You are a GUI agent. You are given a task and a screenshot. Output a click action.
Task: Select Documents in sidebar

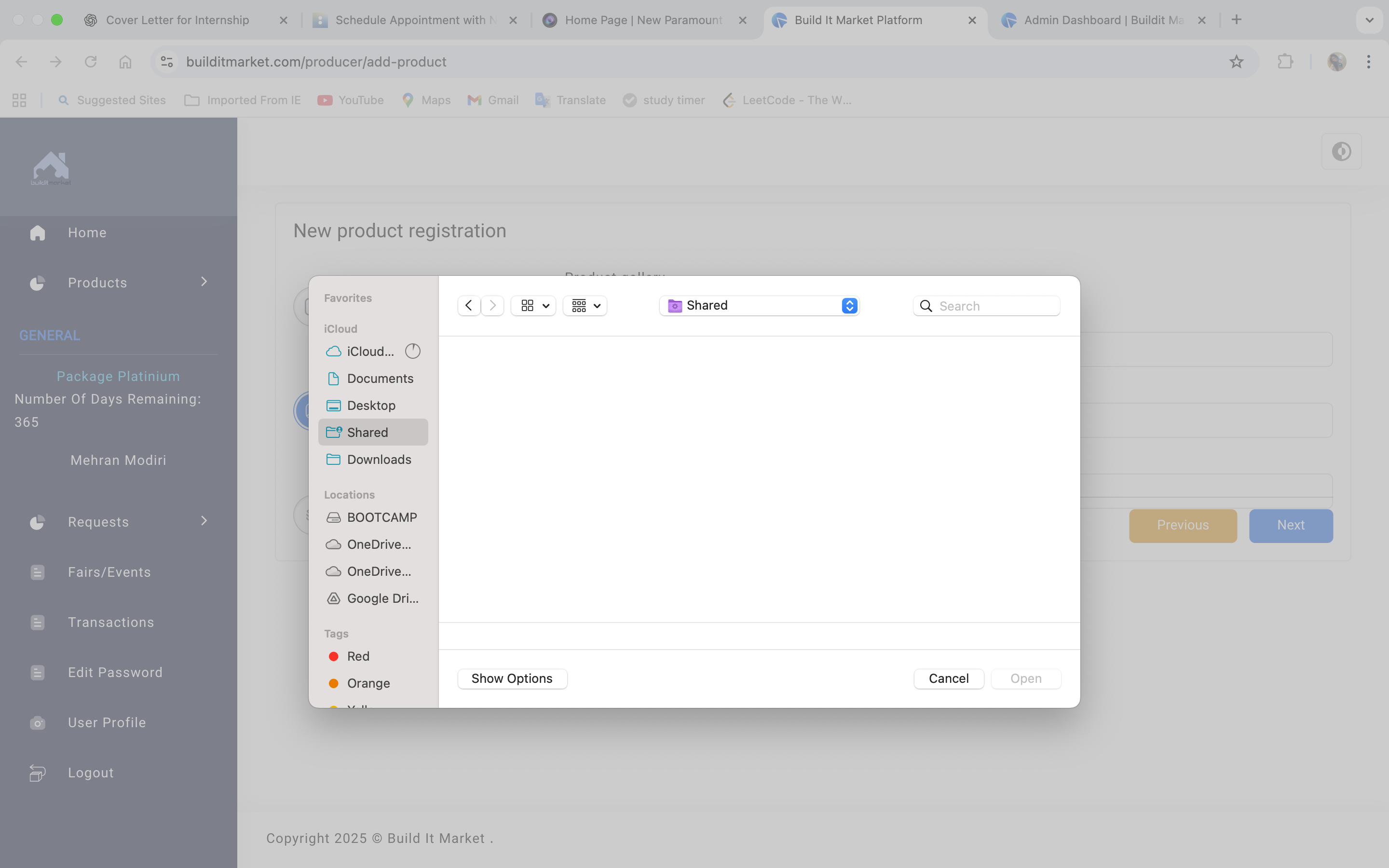click(380, 379)
